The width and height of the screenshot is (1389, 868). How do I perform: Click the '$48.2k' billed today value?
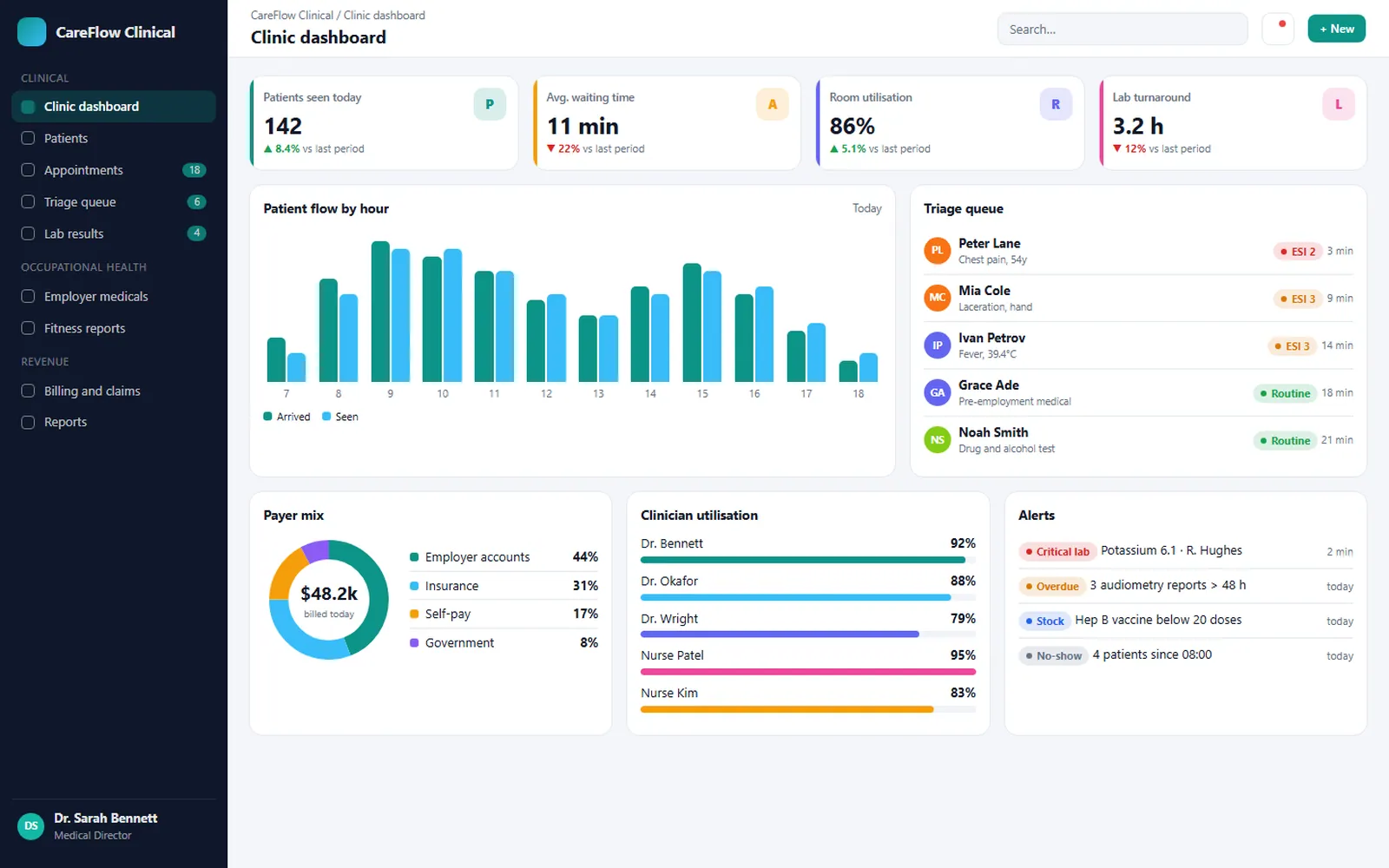click(329, 594)
